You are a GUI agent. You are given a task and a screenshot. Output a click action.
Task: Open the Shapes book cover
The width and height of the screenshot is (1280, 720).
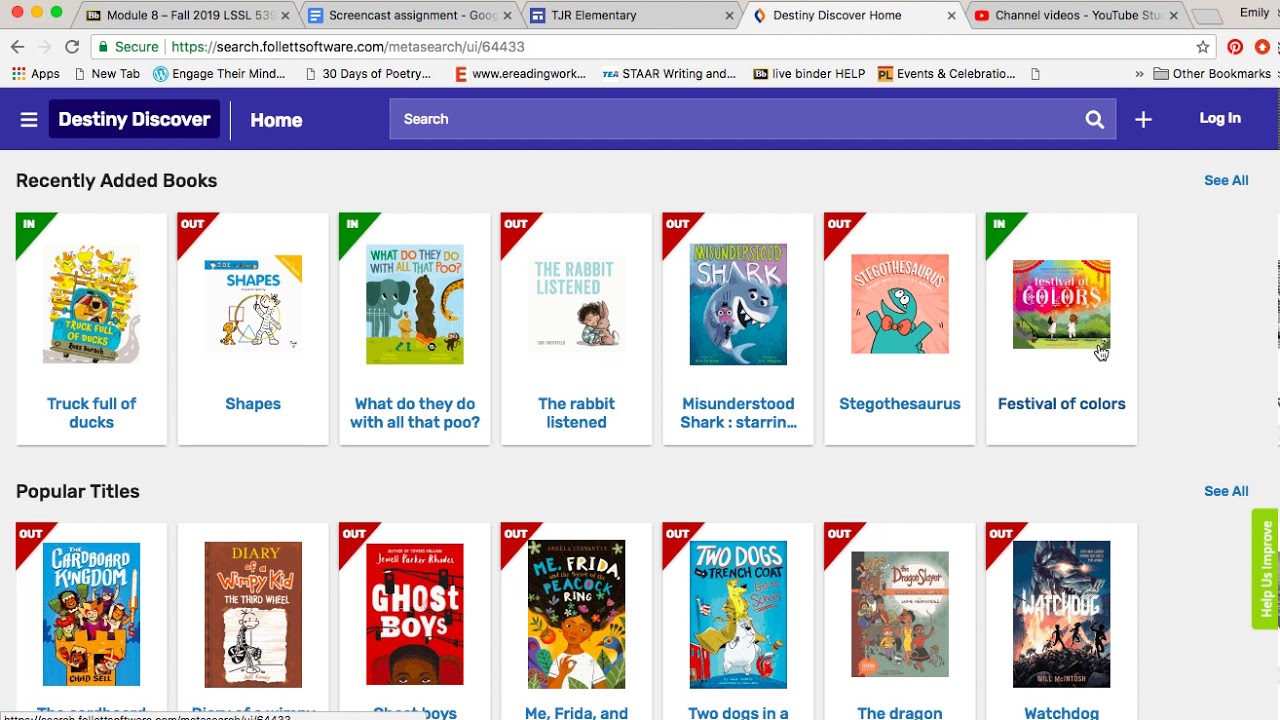[253, 304]
